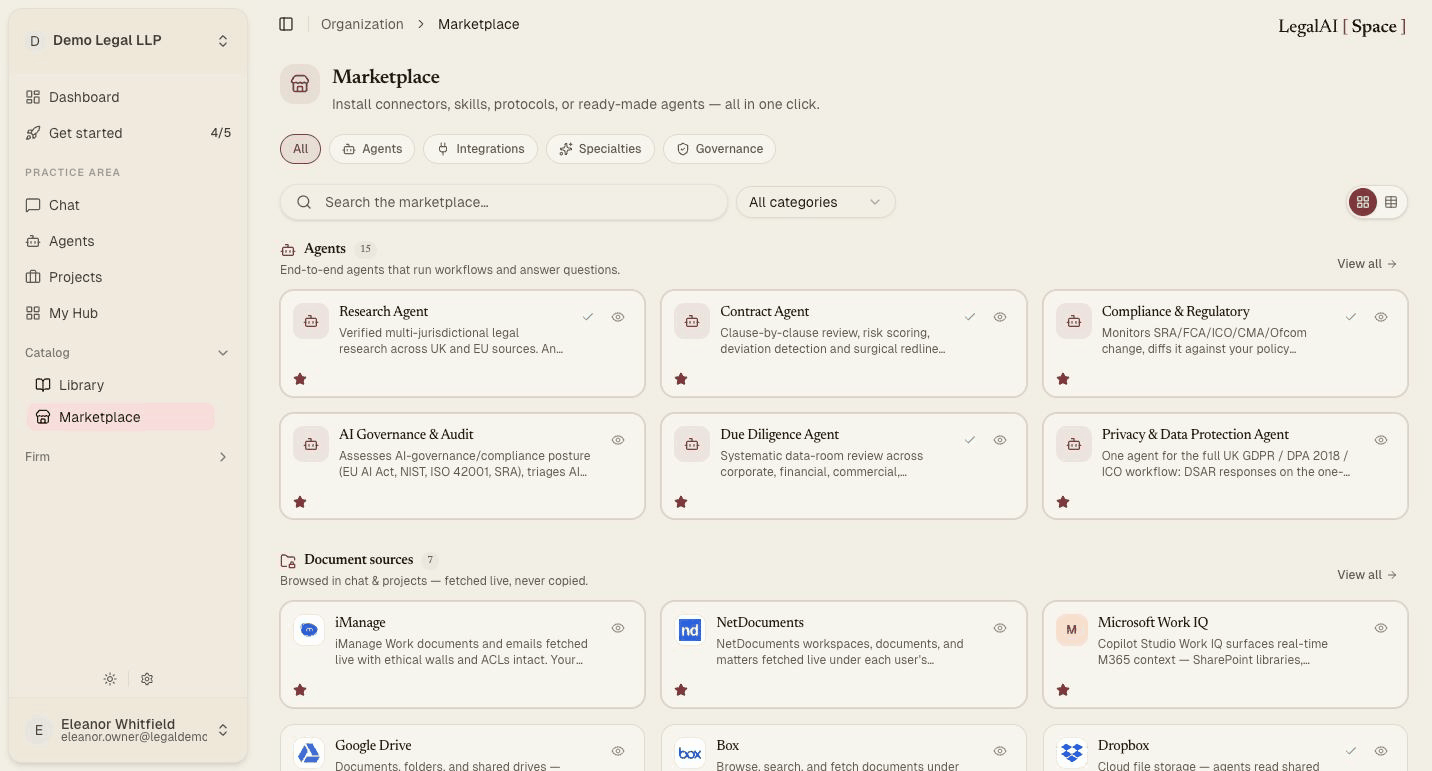The image size is (1432, 771).
Task: Open the Privacy & Data Protection Agent title
Action: pos(1195,435)
